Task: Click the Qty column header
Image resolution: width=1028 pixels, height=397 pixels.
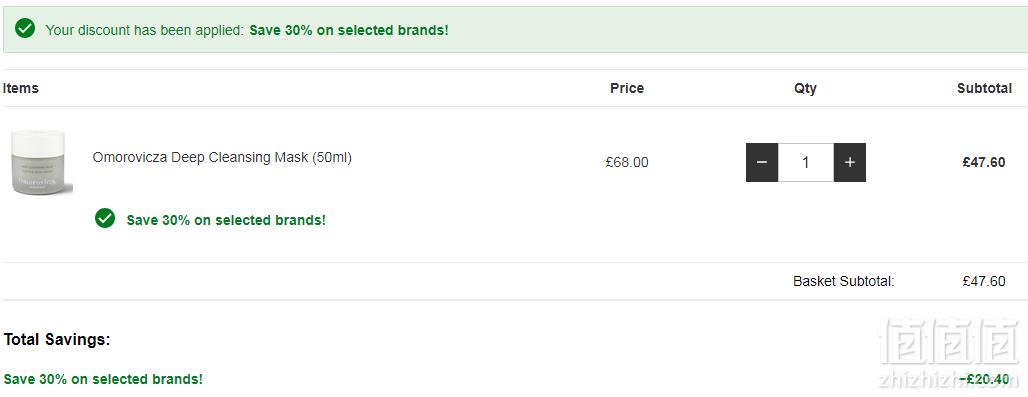Action: click(805, 88)
